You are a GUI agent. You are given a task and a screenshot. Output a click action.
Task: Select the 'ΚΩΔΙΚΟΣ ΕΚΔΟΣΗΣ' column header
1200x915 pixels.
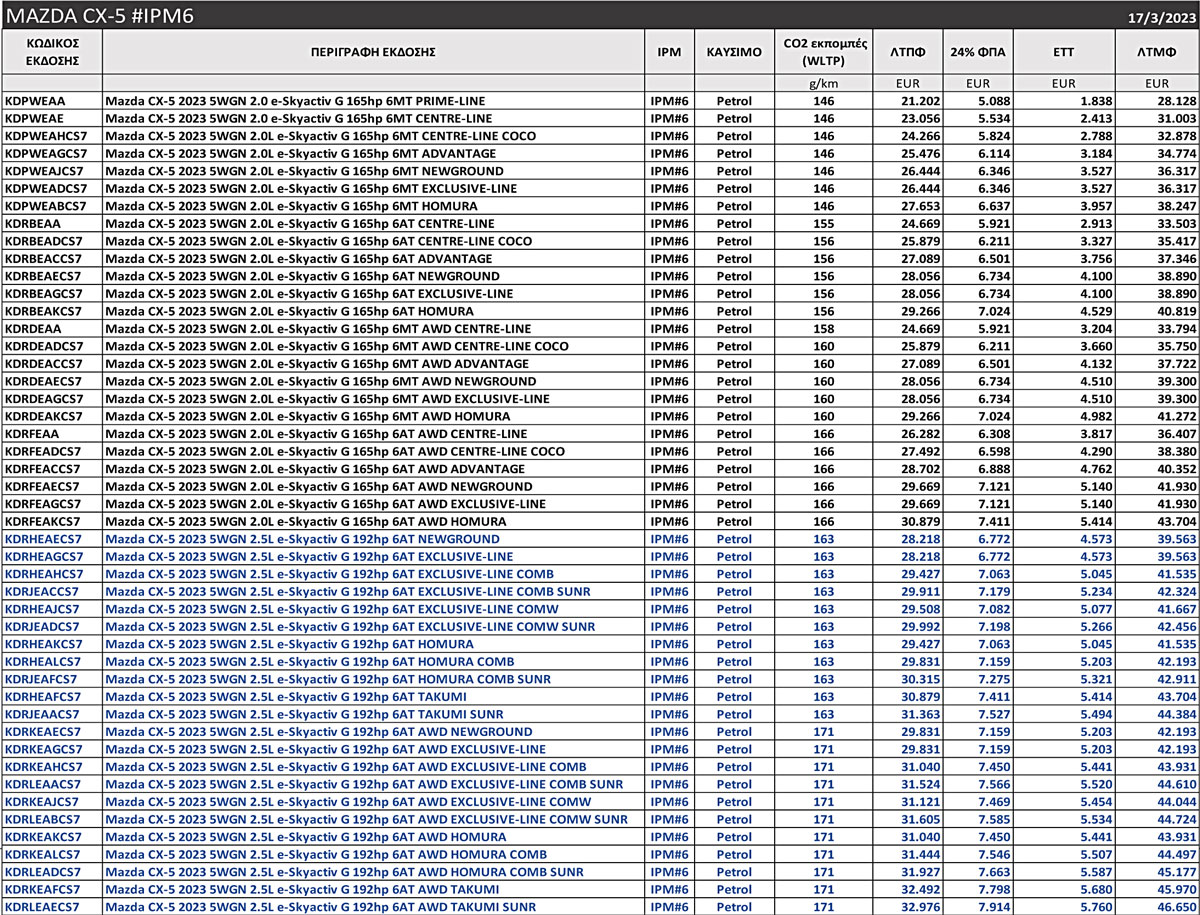[x=53, y=51]
